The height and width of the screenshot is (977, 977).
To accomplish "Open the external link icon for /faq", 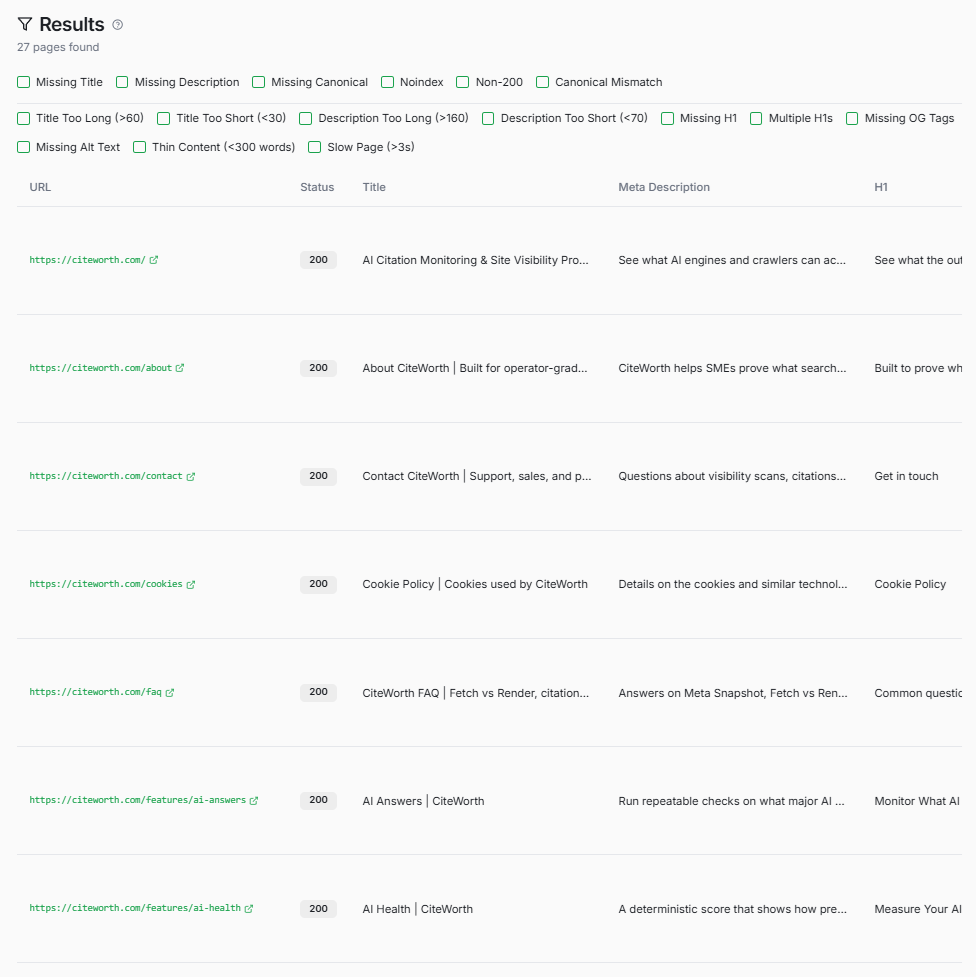I will pyautogui.click(x=170, y=692).
